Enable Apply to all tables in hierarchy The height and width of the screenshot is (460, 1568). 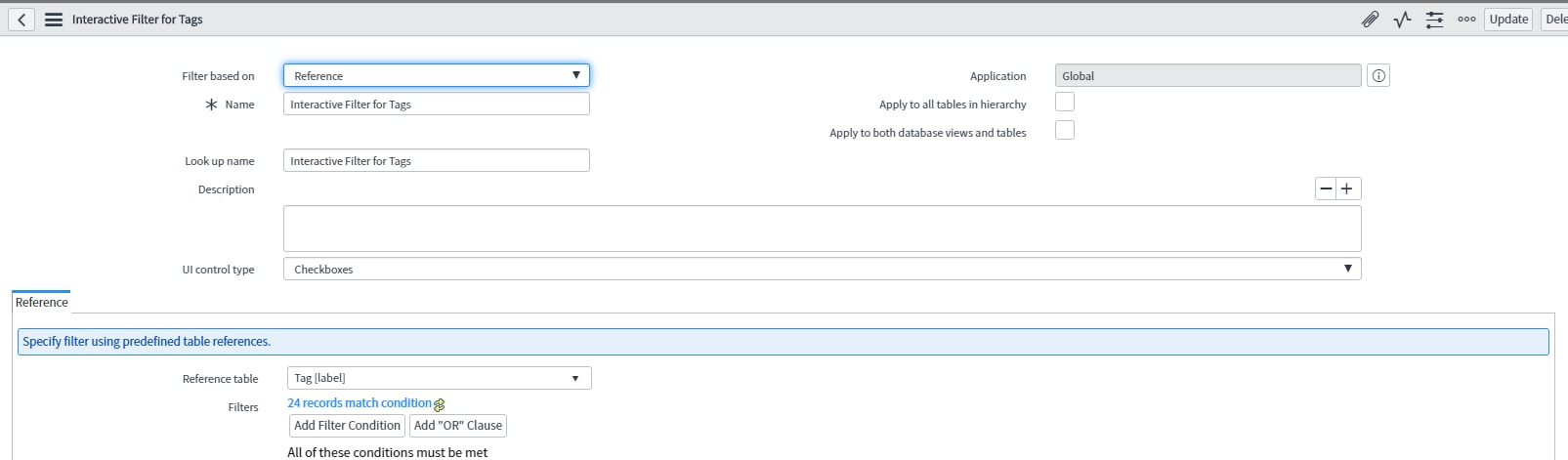click(x=1065, y=103)
